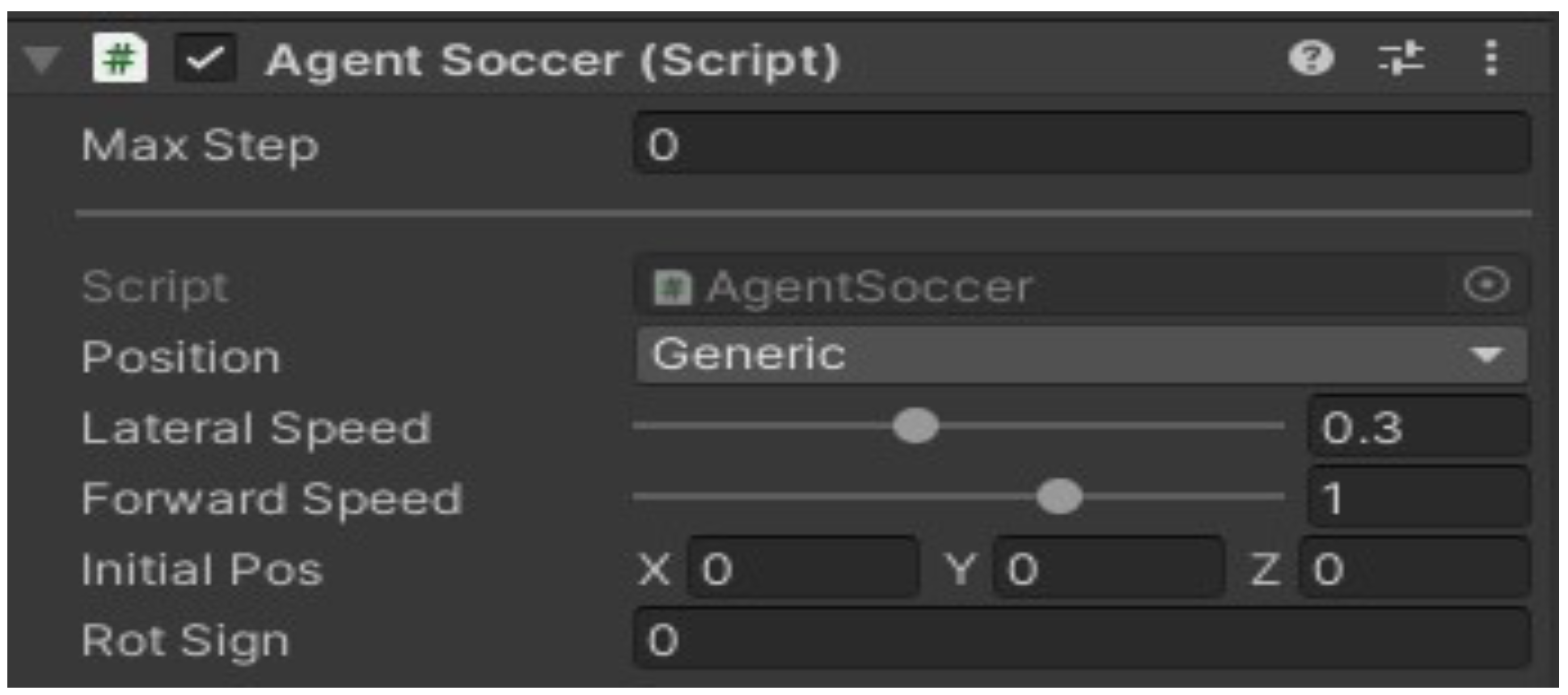Viewport: 1568px width, 695px height.
Task: Select the AgentSoccer script reference field
Action: [1035, 286]
